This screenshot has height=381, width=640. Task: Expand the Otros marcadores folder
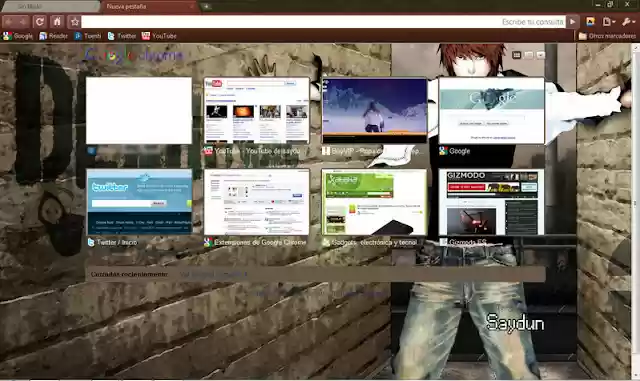[607, 36]
